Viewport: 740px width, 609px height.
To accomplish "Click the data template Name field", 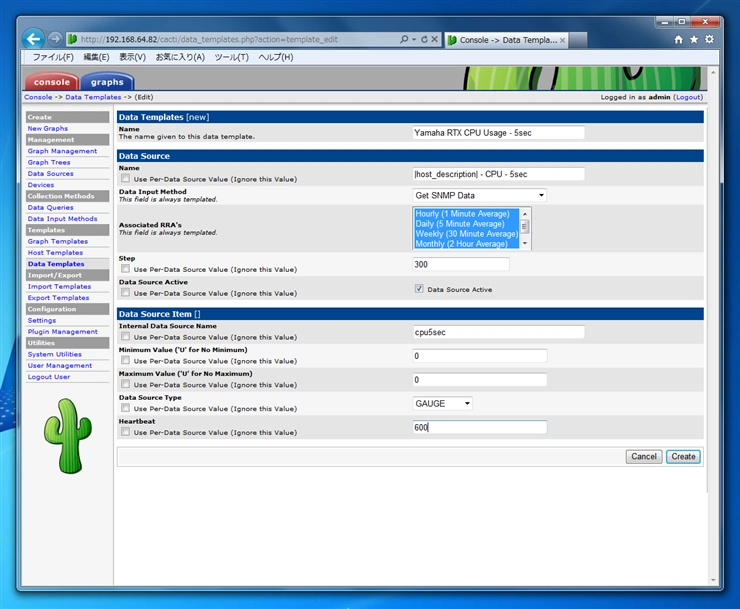I will (x=498, y=133).
